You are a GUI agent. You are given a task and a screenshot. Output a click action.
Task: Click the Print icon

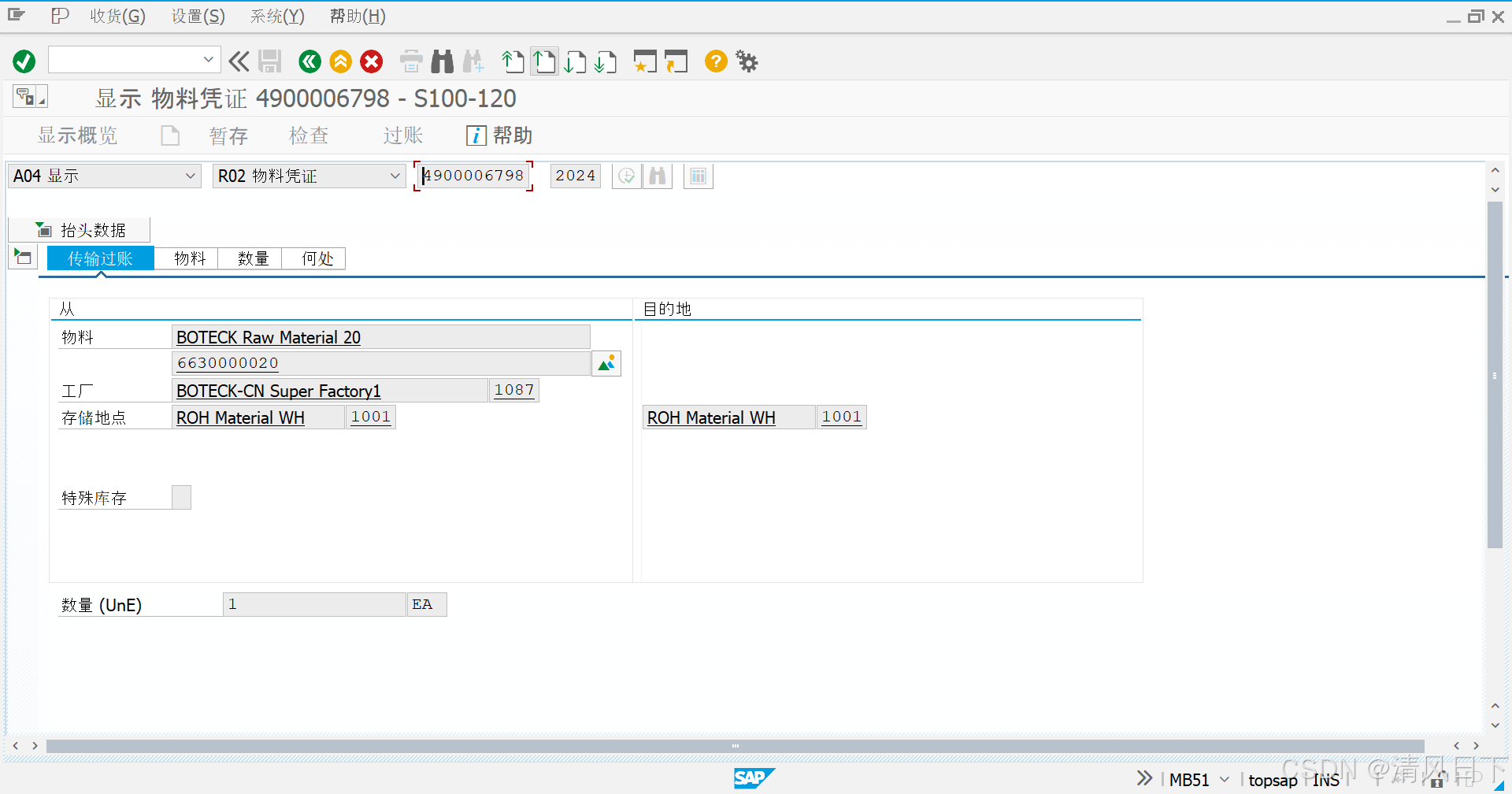point(411,61)
